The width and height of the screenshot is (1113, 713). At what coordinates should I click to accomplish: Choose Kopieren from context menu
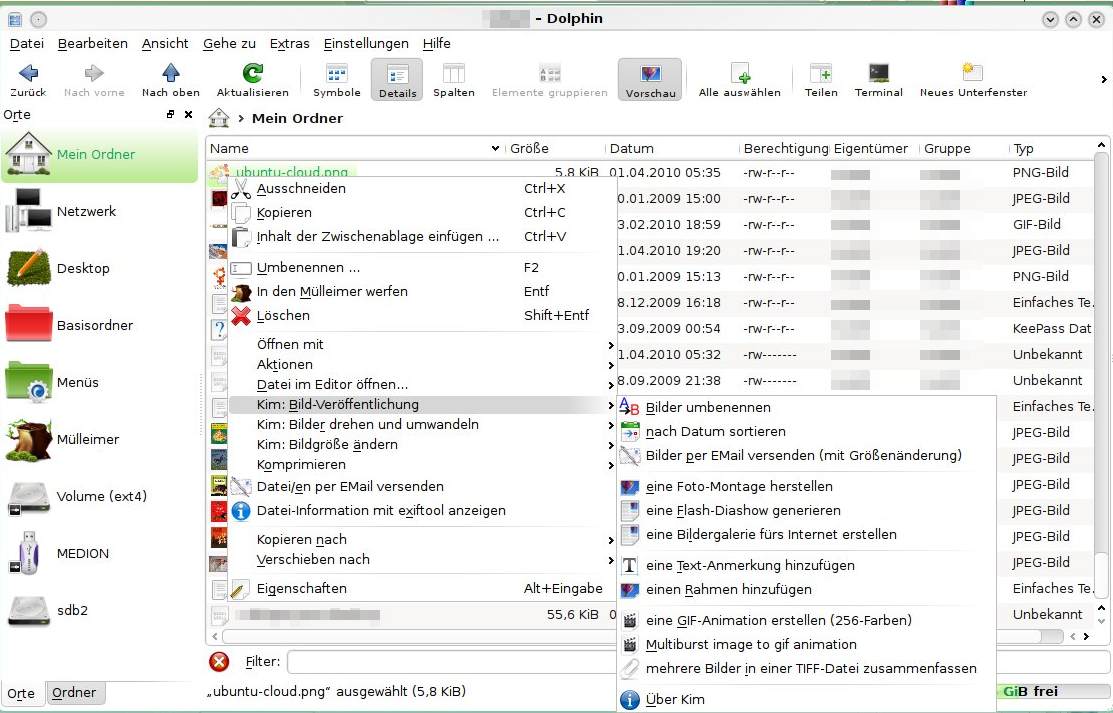click(422, 212)
